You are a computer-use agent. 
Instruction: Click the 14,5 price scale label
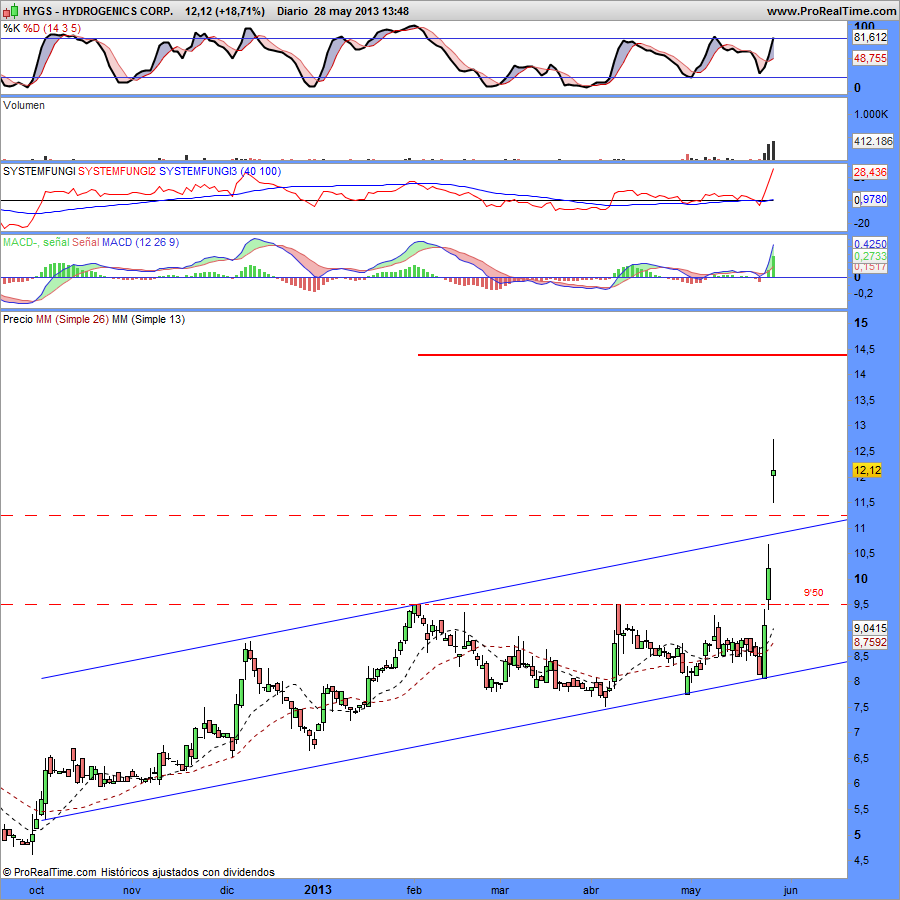[x=864, y=349]
